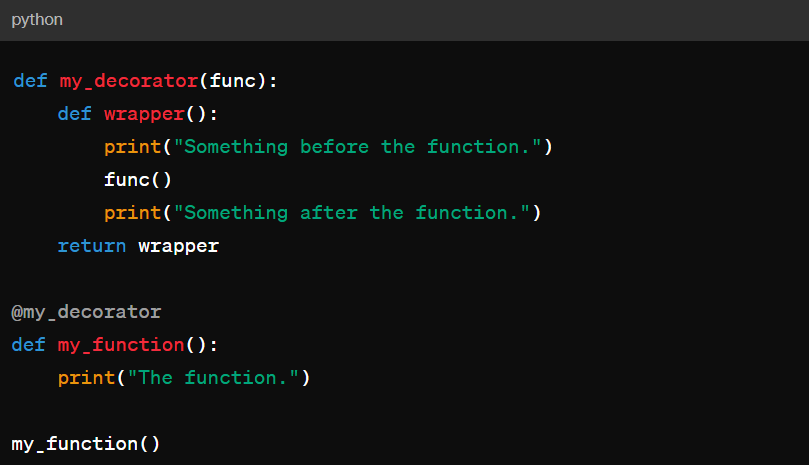Image resolution: width=809 pixels, height=465 pixels.
Task: Click the def keyword before wrapper
Action: [x=75, y=114]
